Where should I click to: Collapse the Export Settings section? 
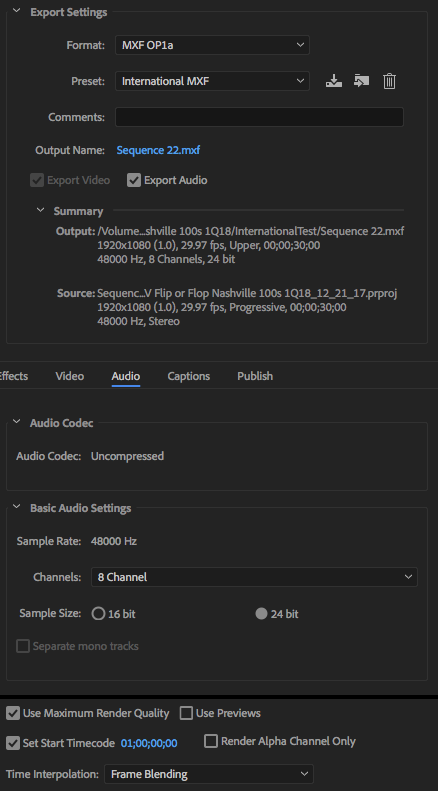[17, 12]
